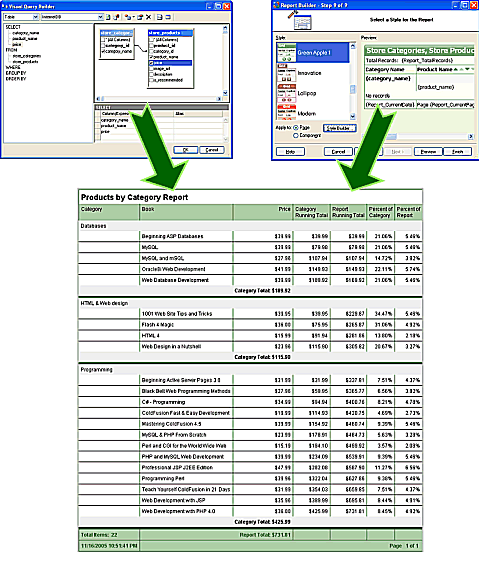Select the Innovation style thumbnail
479x566 pixels.
[287, 73]
